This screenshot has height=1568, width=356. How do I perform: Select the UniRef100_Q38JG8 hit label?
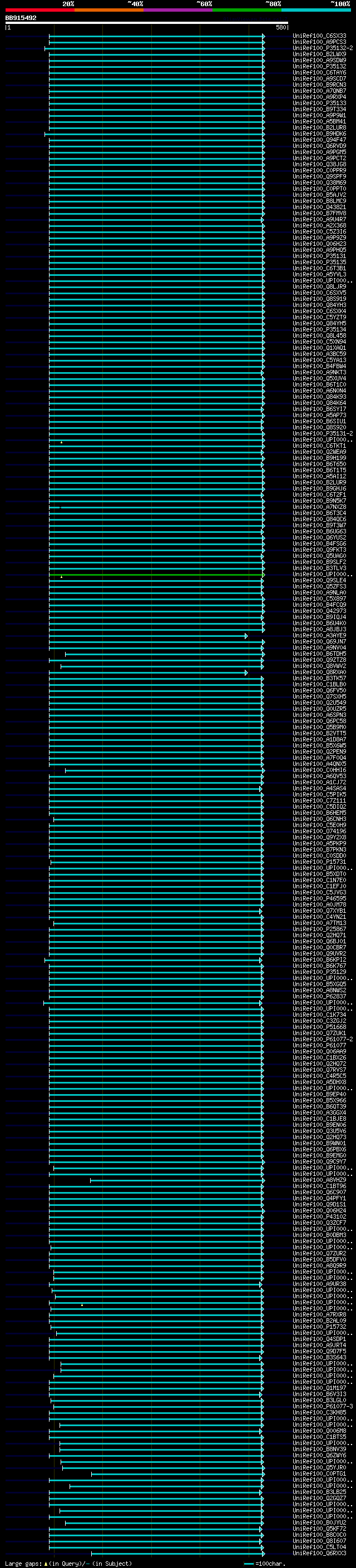(x=319, y=164)
